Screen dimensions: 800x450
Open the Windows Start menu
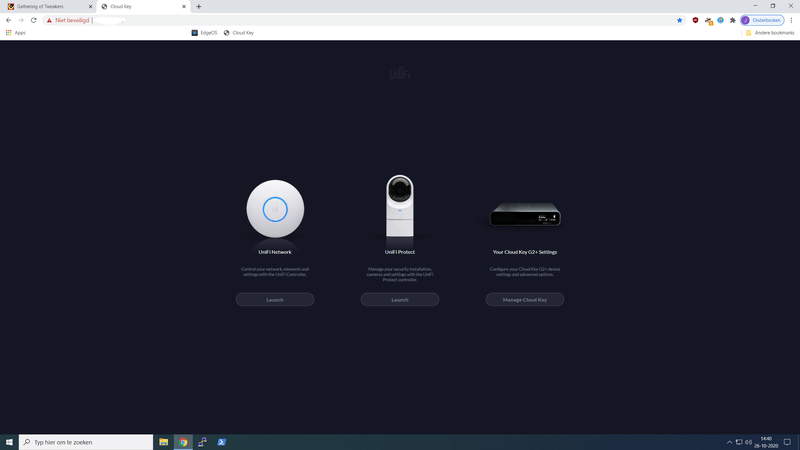[x=9, y=442]
